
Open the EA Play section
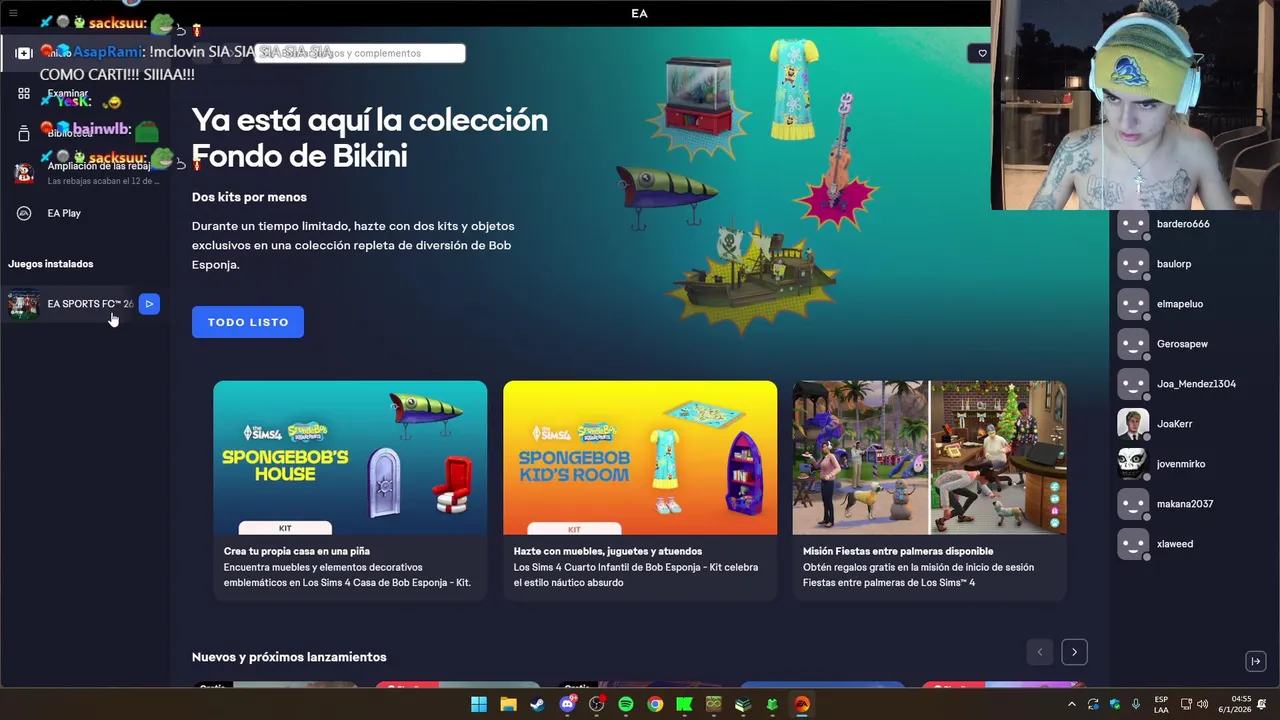pos(64,213)
